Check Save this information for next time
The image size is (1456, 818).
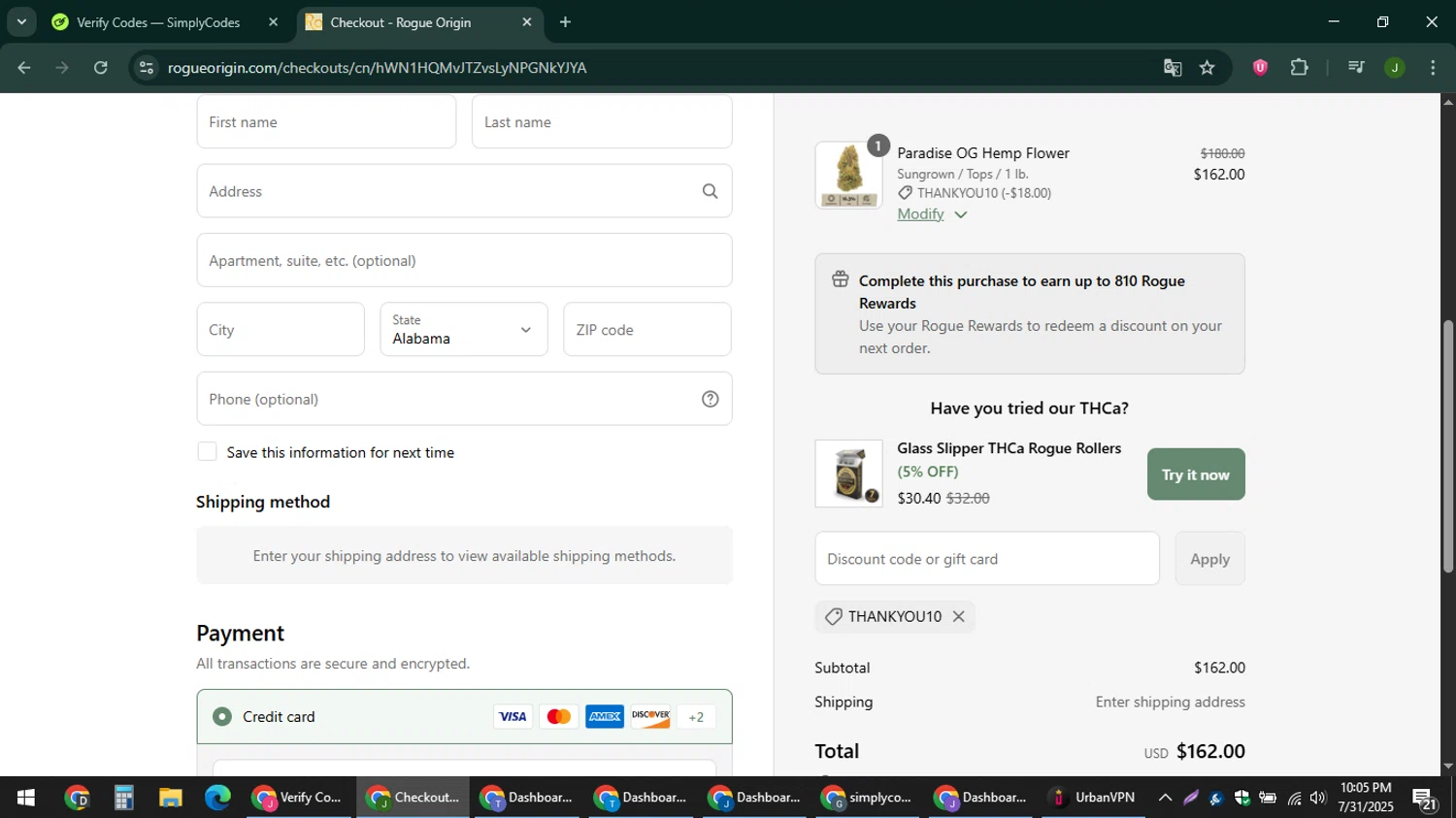click(207, 451)
